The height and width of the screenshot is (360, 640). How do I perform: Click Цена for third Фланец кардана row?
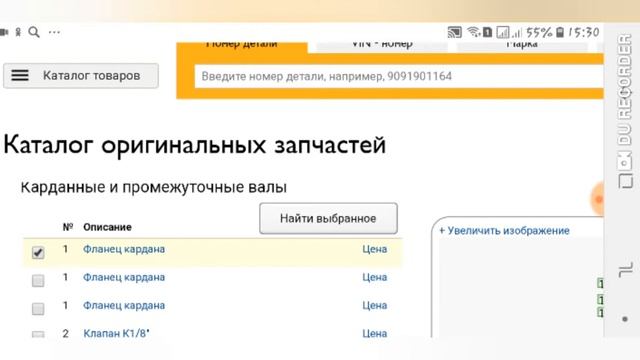tap(374, 305)
